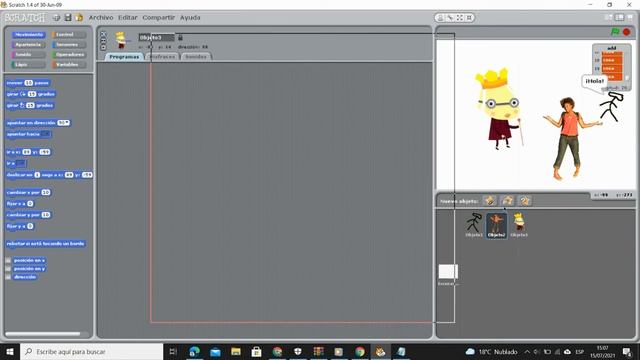Open the Windows notification center icon

pos(627,351)
